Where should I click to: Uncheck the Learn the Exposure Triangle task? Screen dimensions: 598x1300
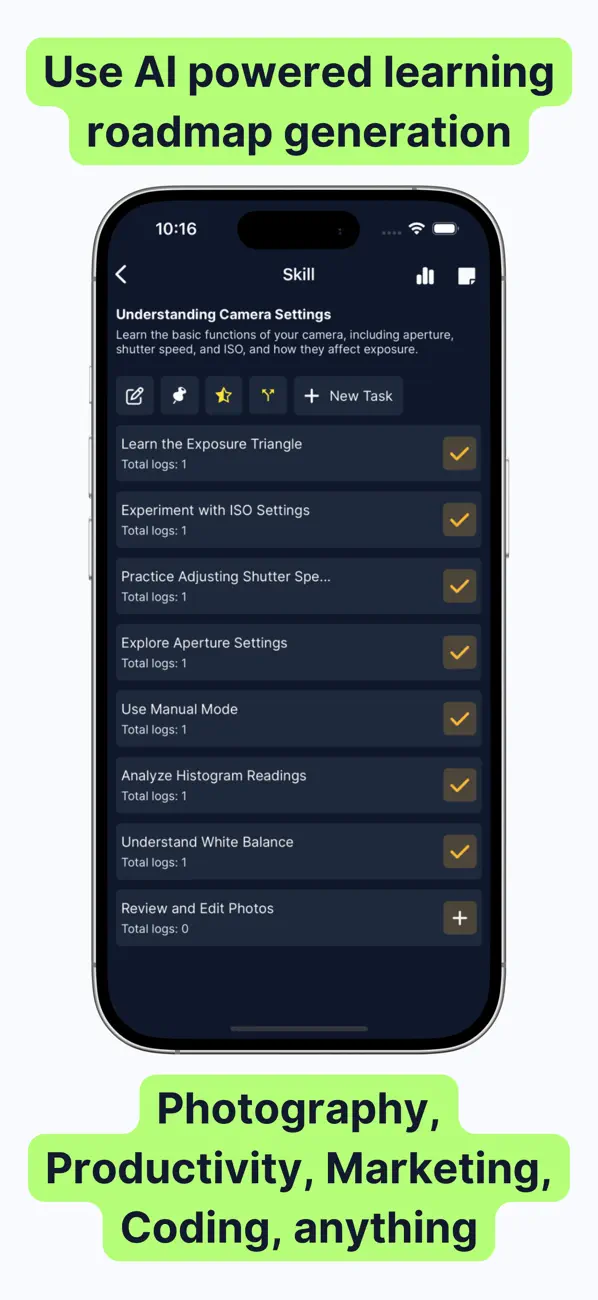(459, 453)
